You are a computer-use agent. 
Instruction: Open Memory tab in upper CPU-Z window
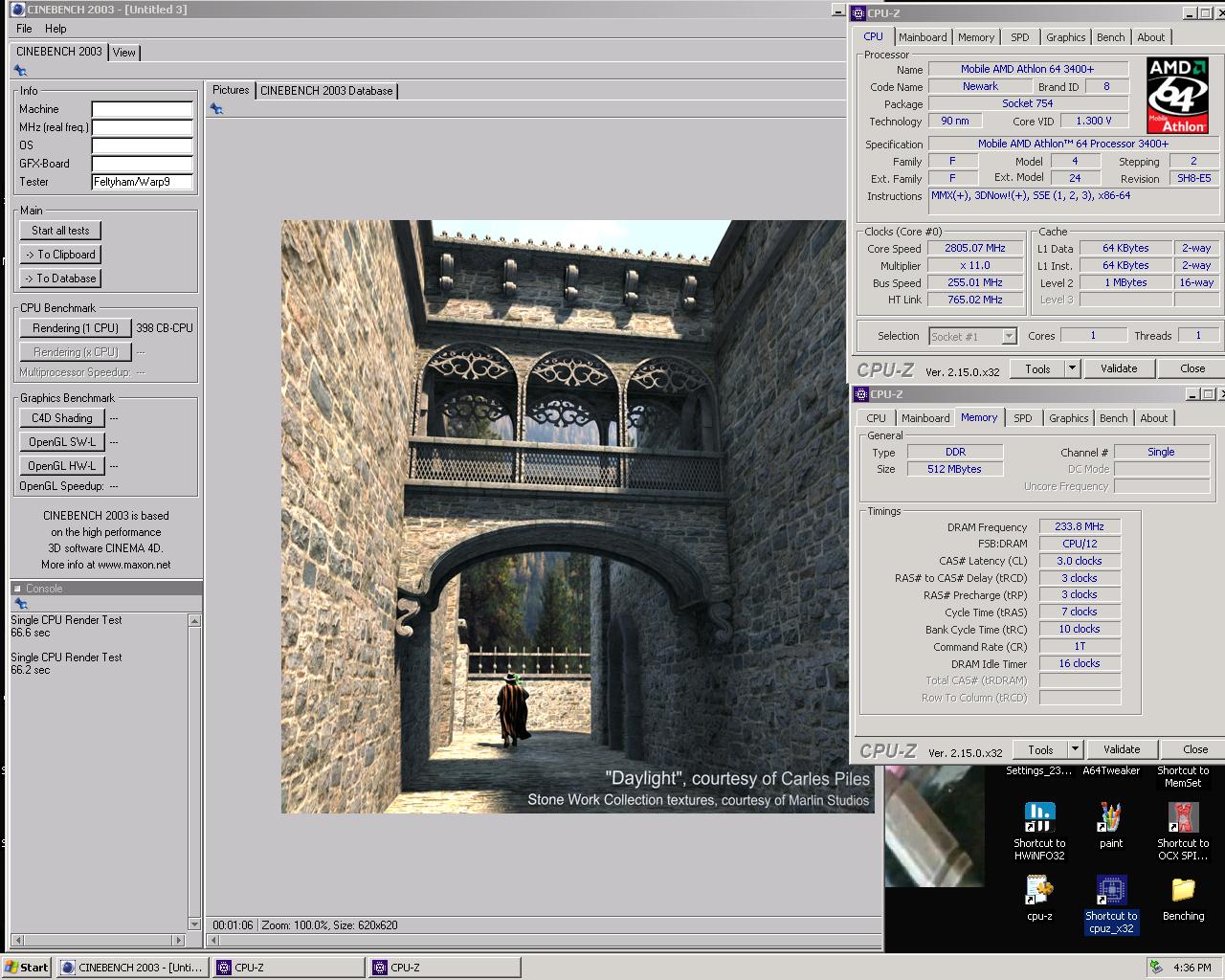click(x=976, y=37)
